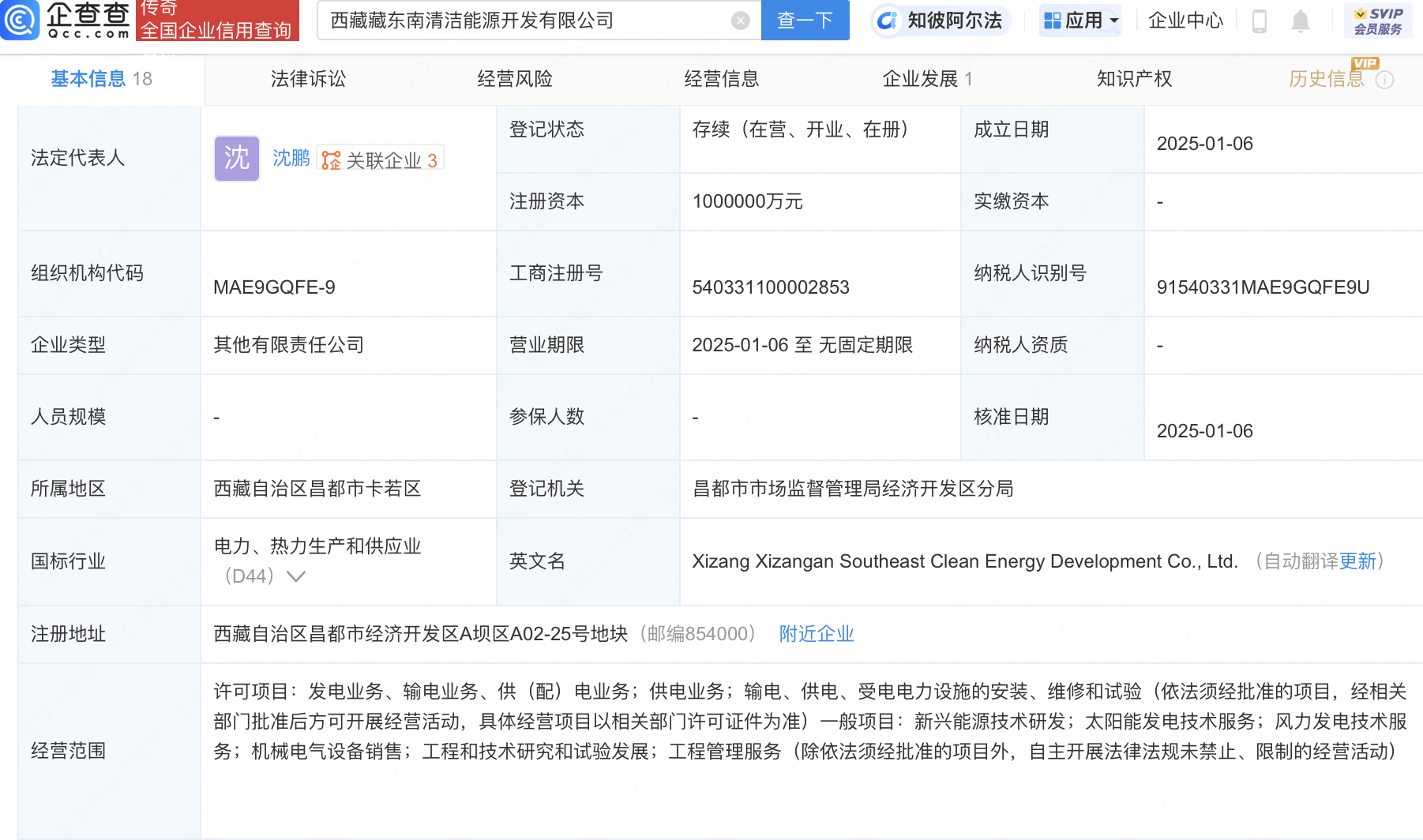The image size is (1423, 840).
Task: Open the 知识产权 tab
Action: pos(1134,79)
